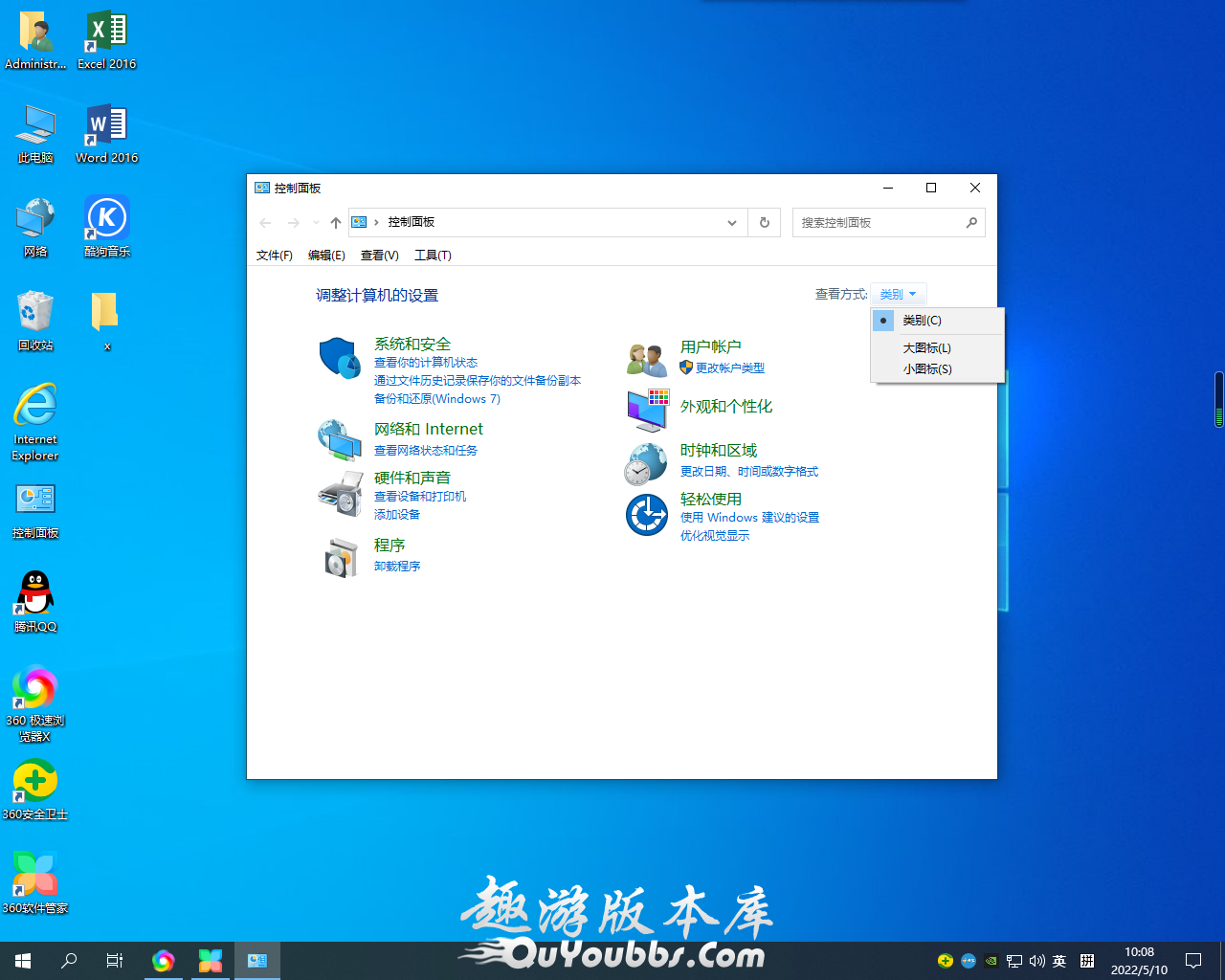1225x980 pixels.
Task: Click 查看你的计算机状态 link
Action: point(426,363)
